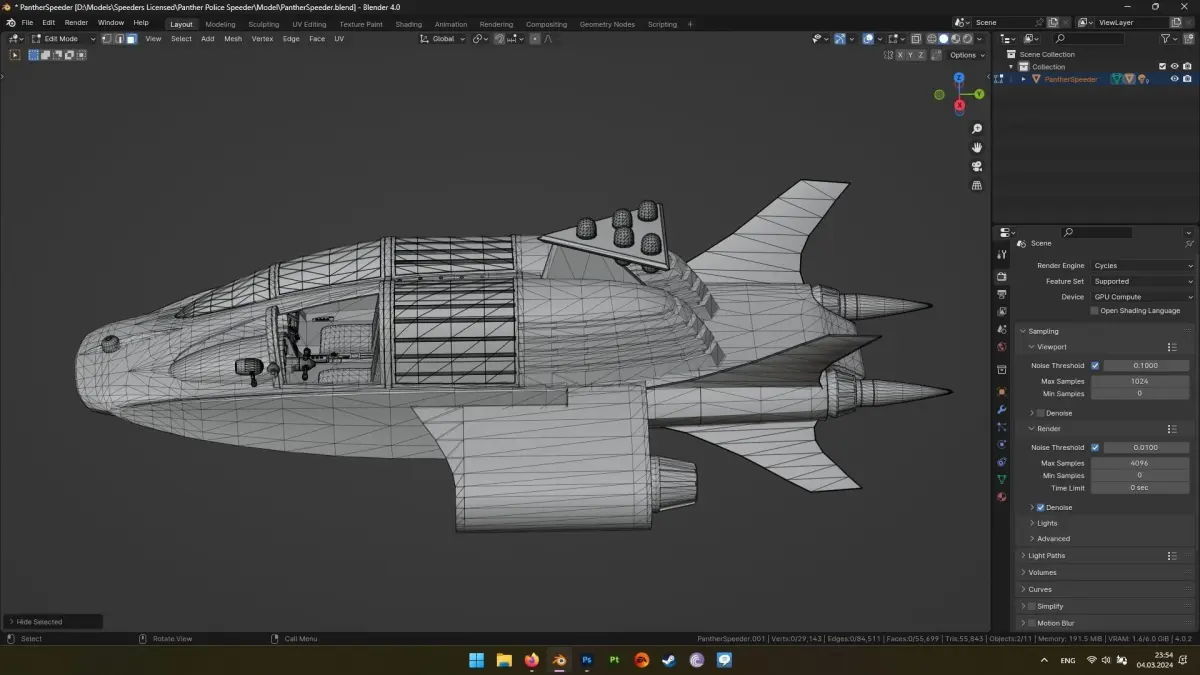This screenshot has width=1200, height=675.
Task: Open Blender from the Windows taskbar
Action: click(x=559, y=660)
